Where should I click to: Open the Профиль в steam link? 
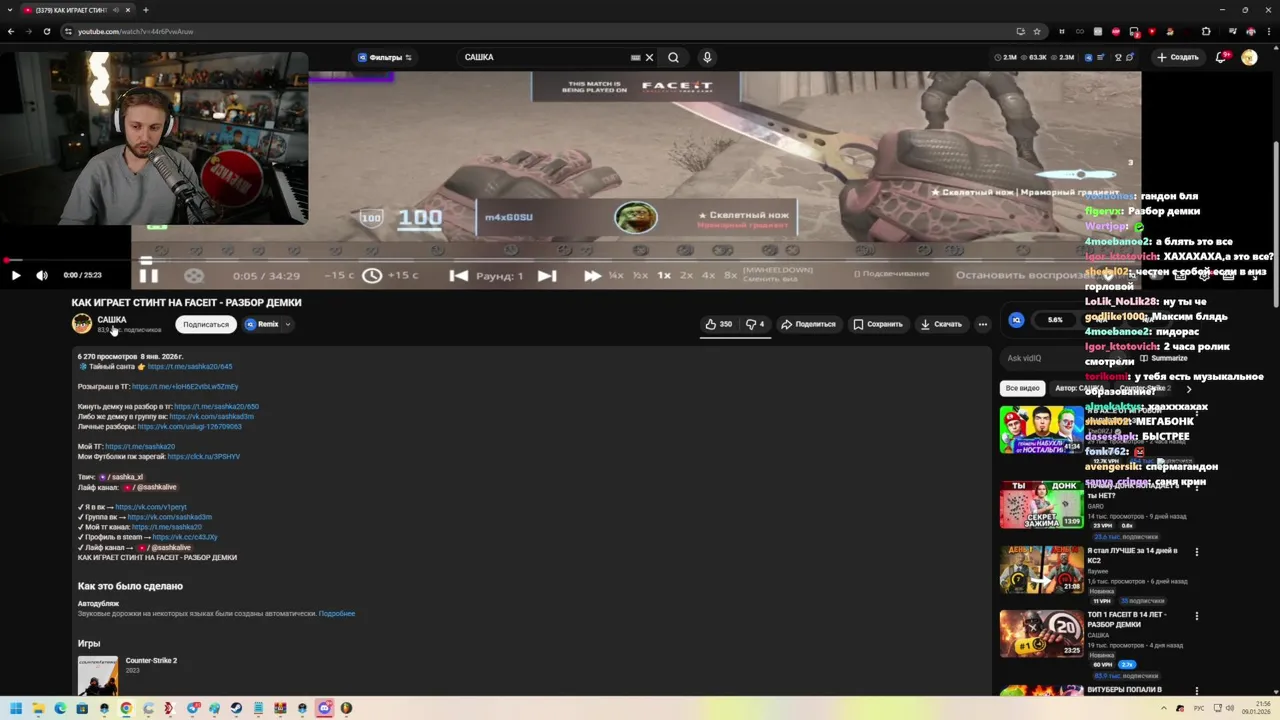pos(185,537)
